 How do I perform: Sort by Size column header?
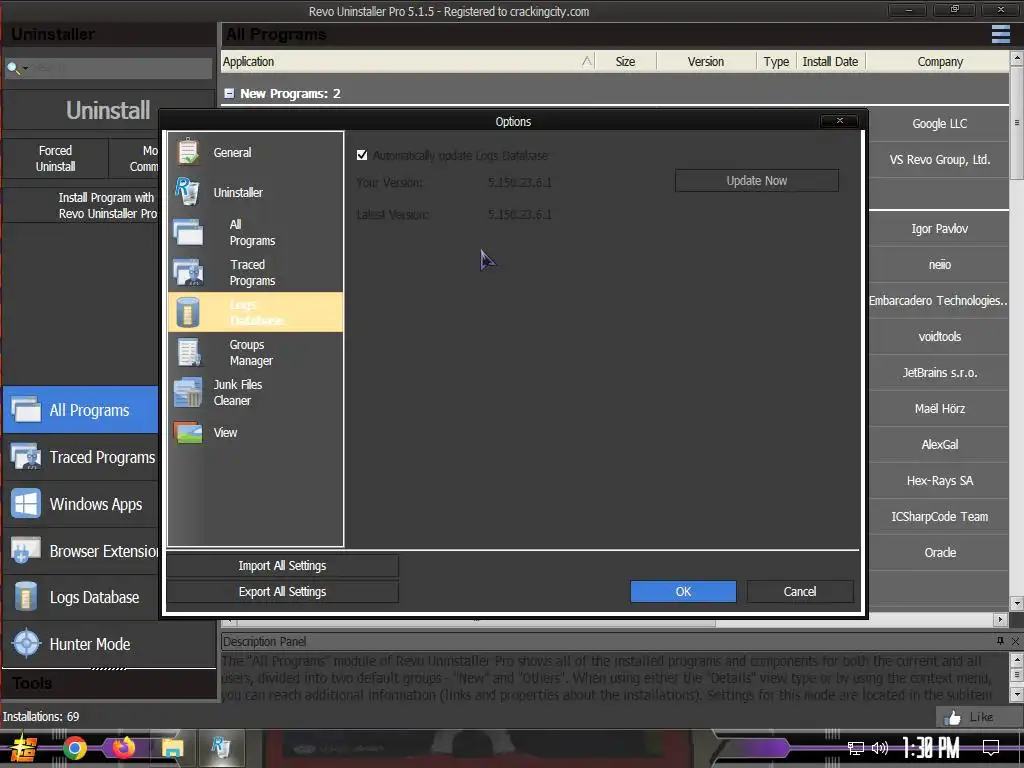(x=625, y=61)
